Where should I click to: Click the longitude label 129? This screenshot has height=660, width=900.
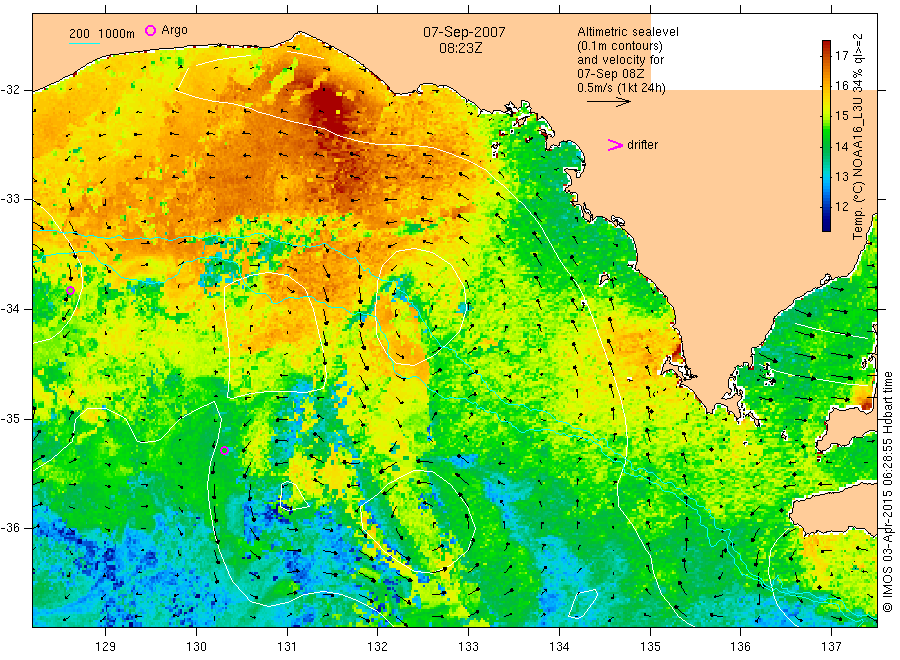point(106,646)
